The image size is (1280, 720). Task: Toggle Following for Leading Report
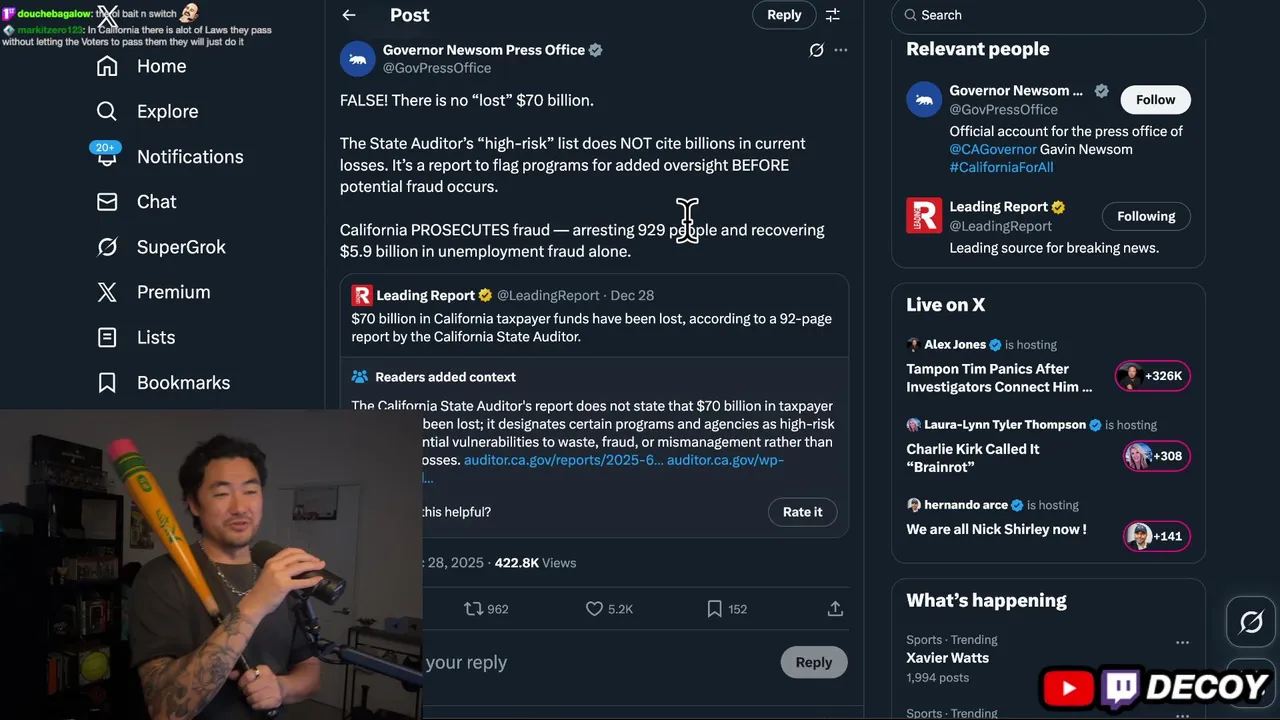point(1145,217)
